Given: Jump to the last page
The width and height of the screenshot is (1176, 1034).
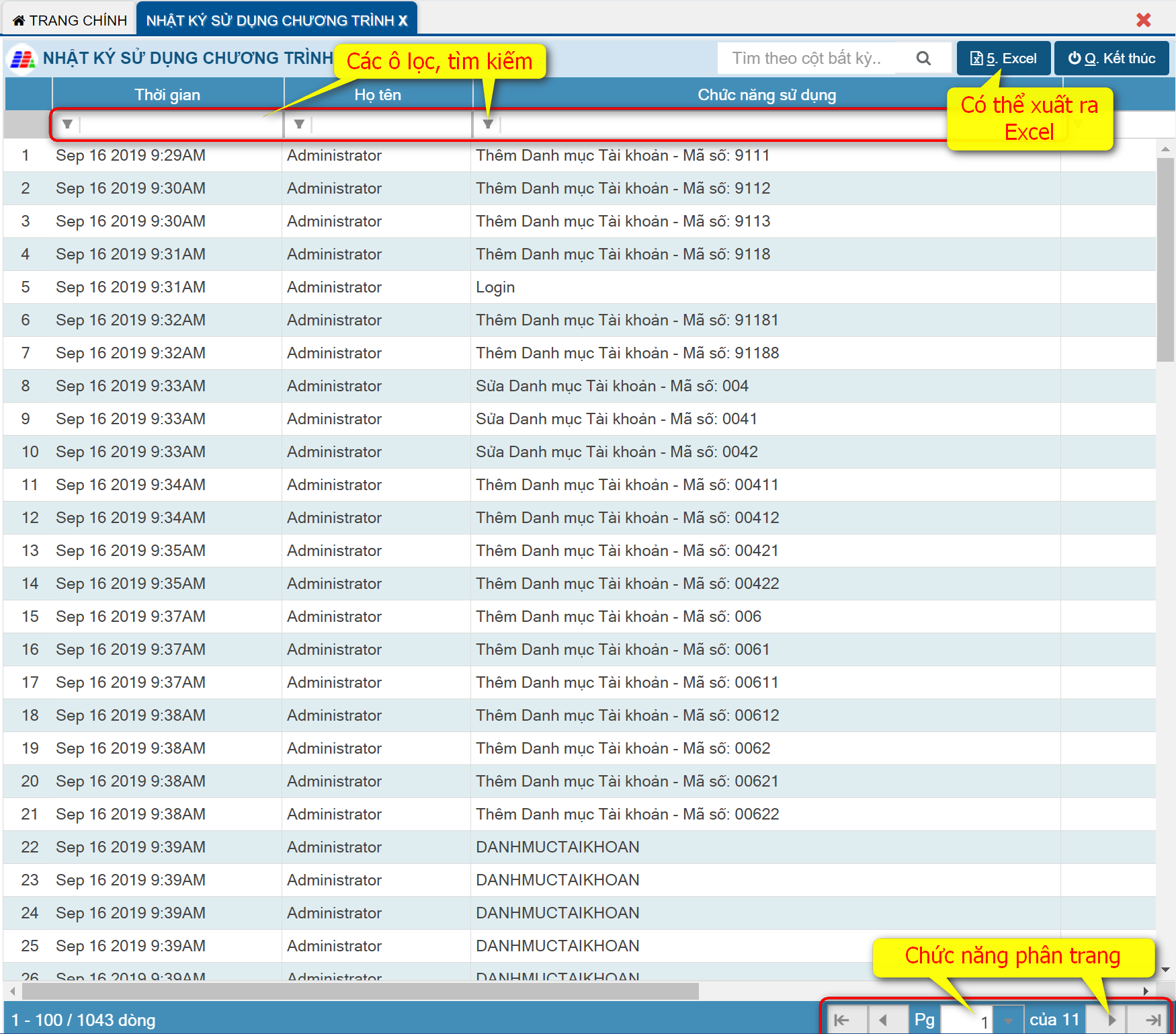Looking at the screenshot, I should (1153, 1020).
